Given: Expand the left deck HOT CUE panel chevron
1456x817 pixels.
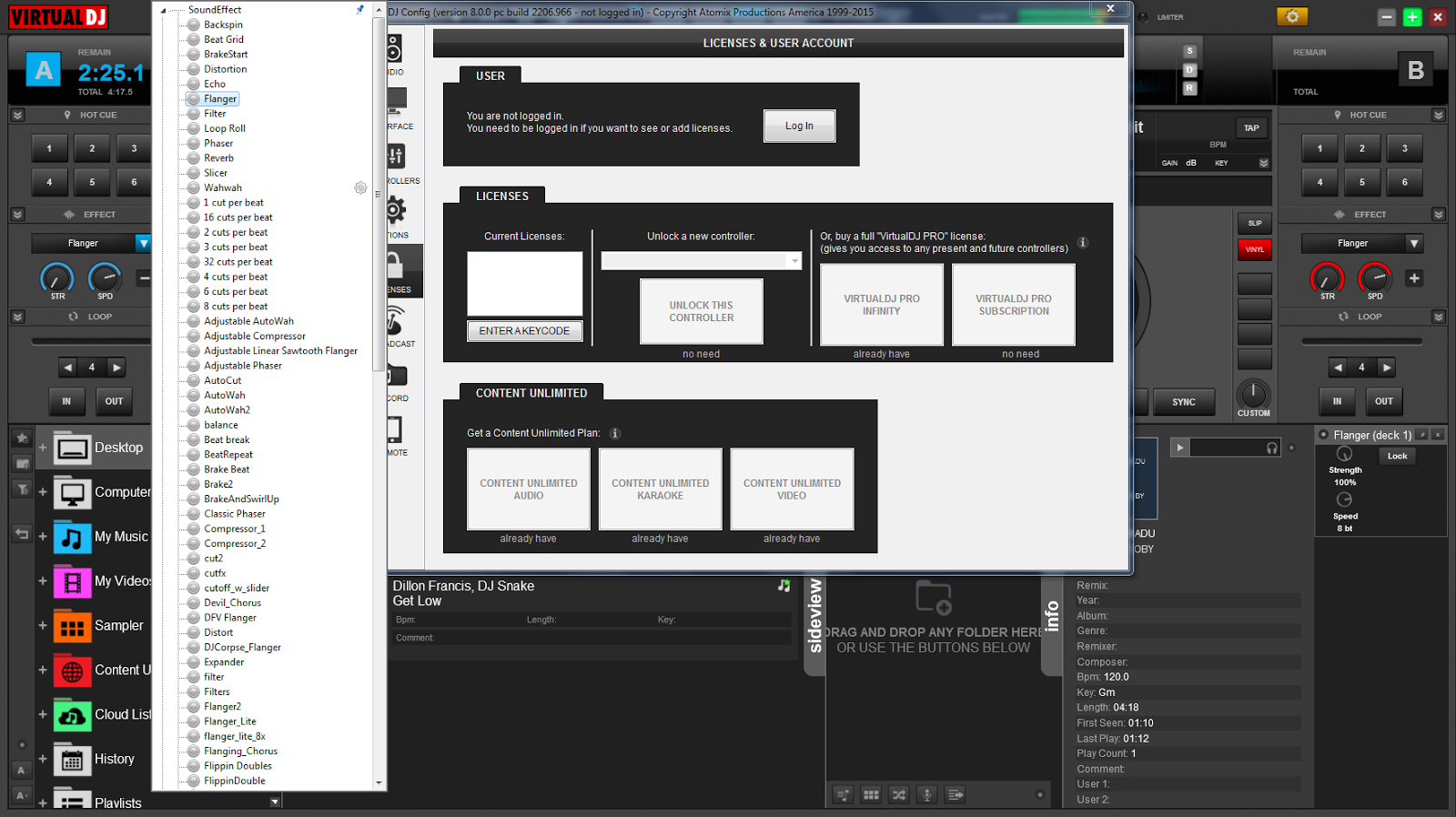Looking at the screenshot, I should 17,116.
